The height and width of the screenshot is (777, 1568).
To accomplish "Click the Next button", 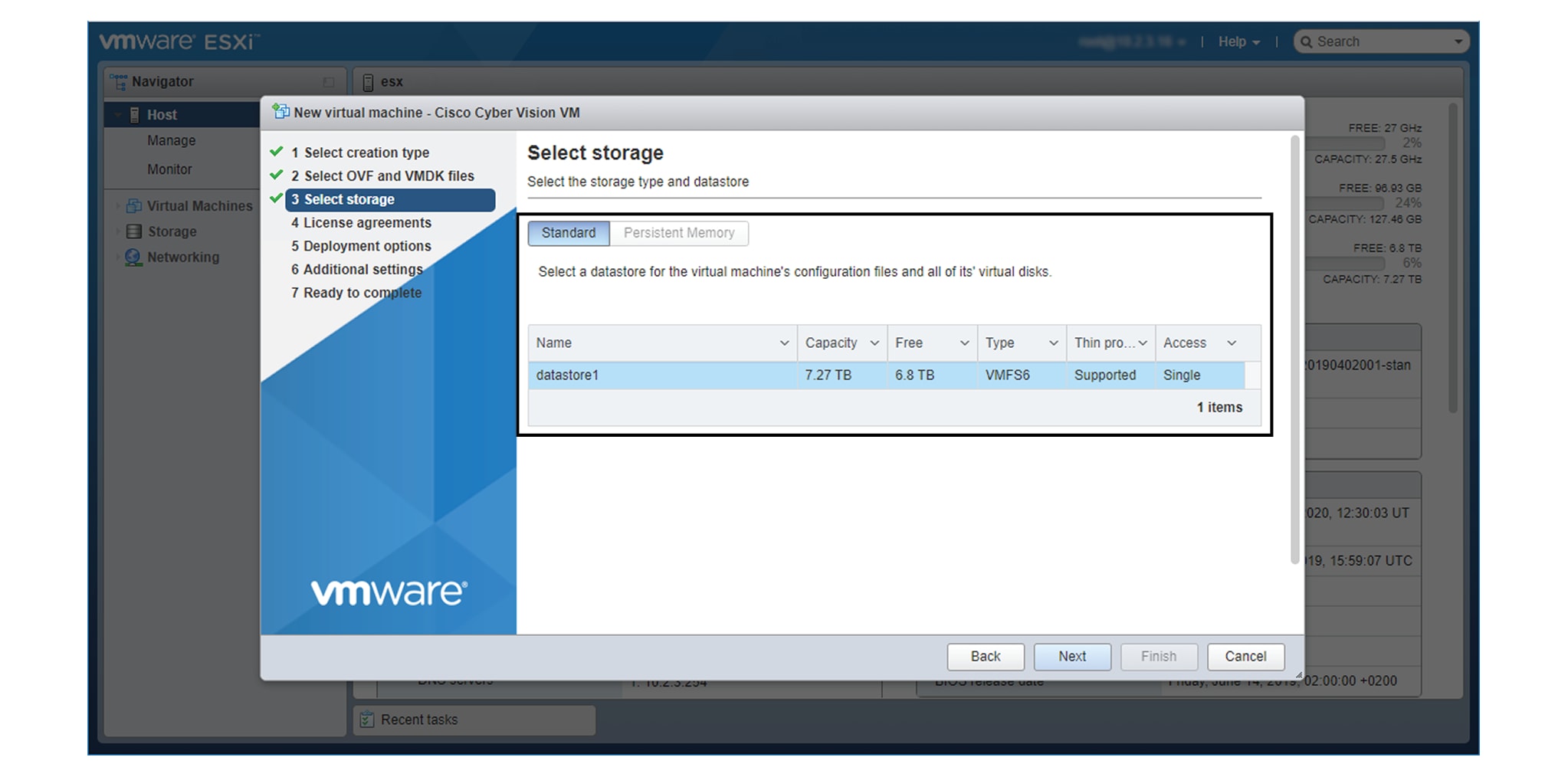I will tap(1071, 656).
